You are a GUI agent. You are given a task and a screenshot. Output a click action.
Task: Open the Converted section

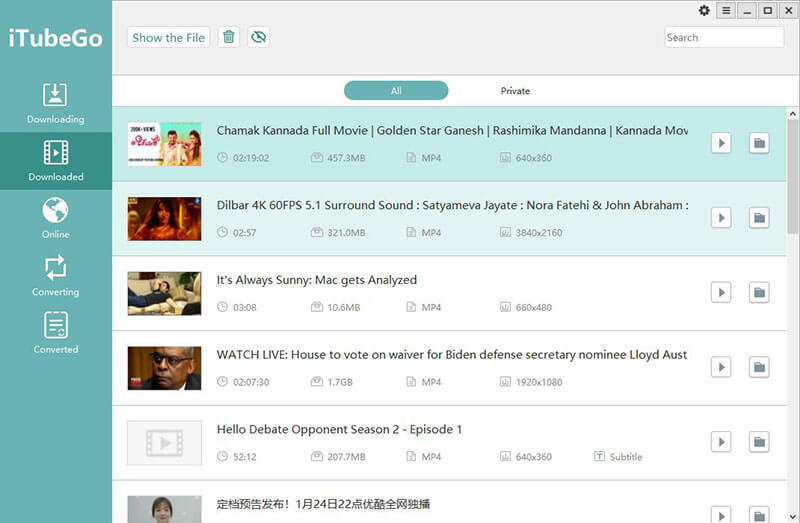tap(56, 333)
